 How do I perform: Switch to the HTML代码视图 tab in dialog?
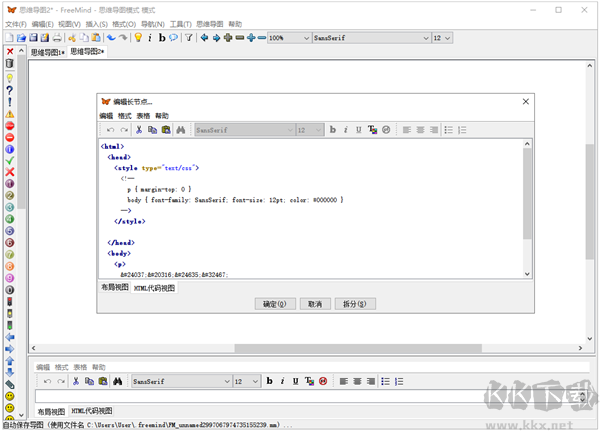(154, 288)
